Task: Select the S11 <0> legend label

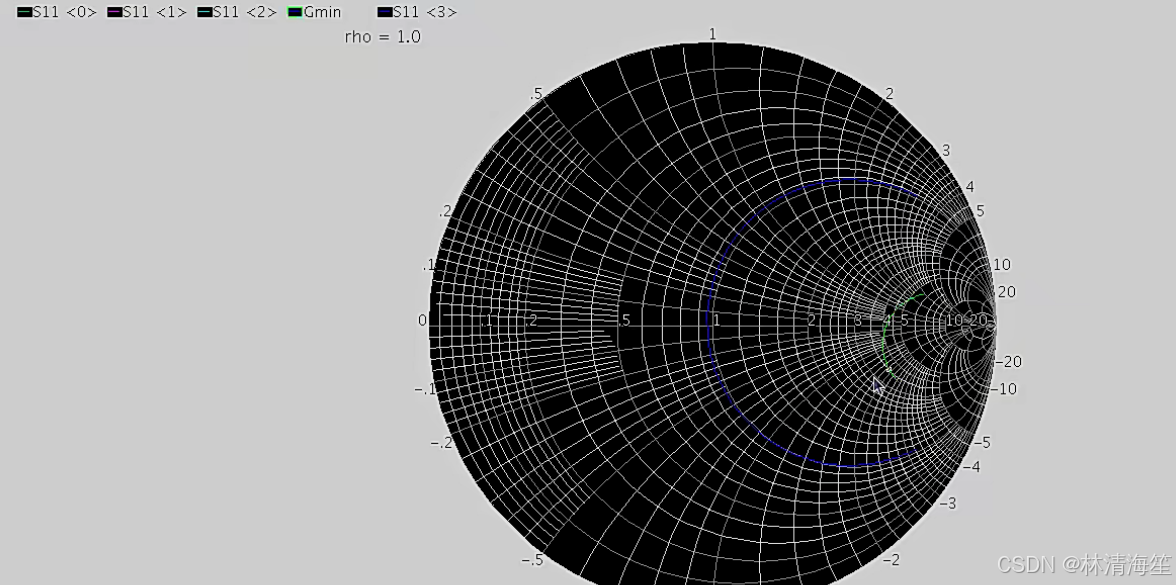Action: coord(65,12)
